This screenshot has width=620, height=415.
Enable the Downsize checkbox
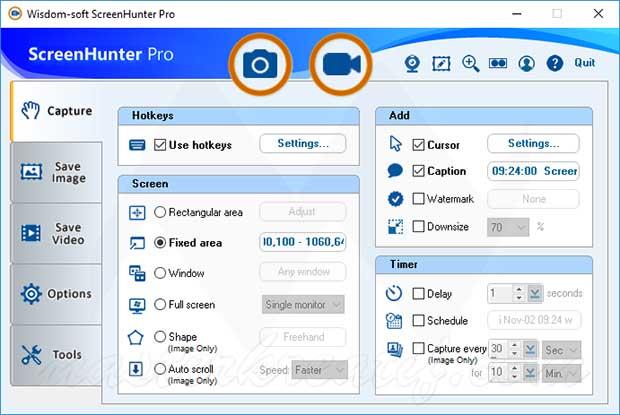tap(418, 226)
